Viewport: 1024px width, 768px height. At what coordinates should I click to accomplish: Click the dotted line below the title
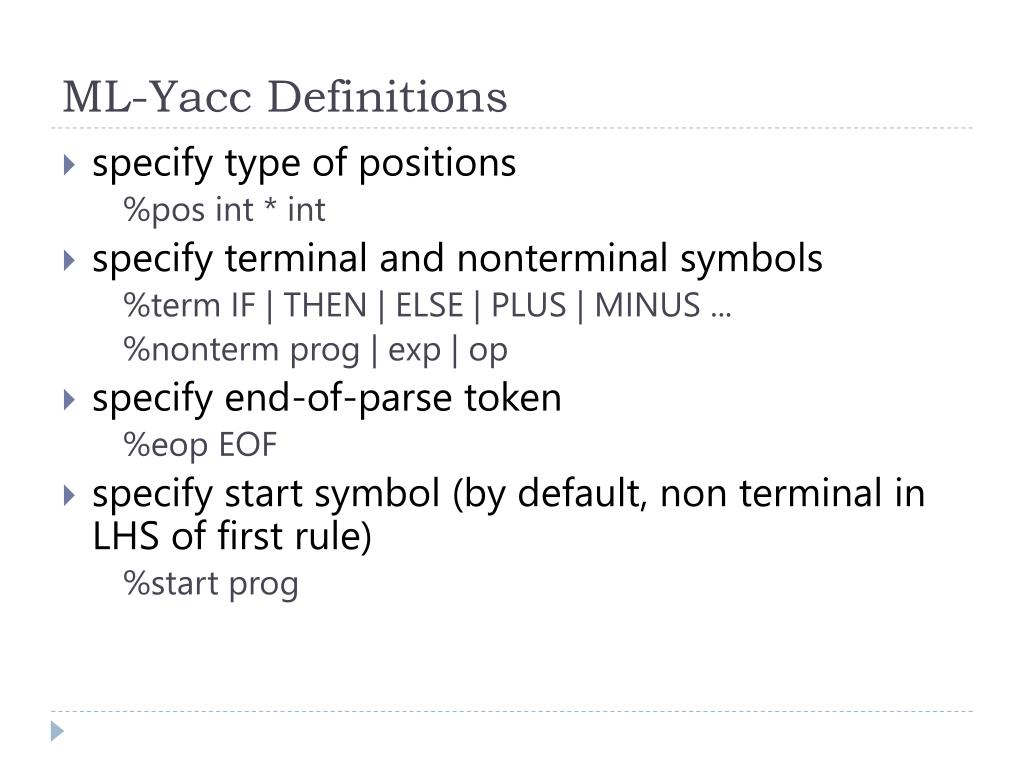(x=512, y=128)
